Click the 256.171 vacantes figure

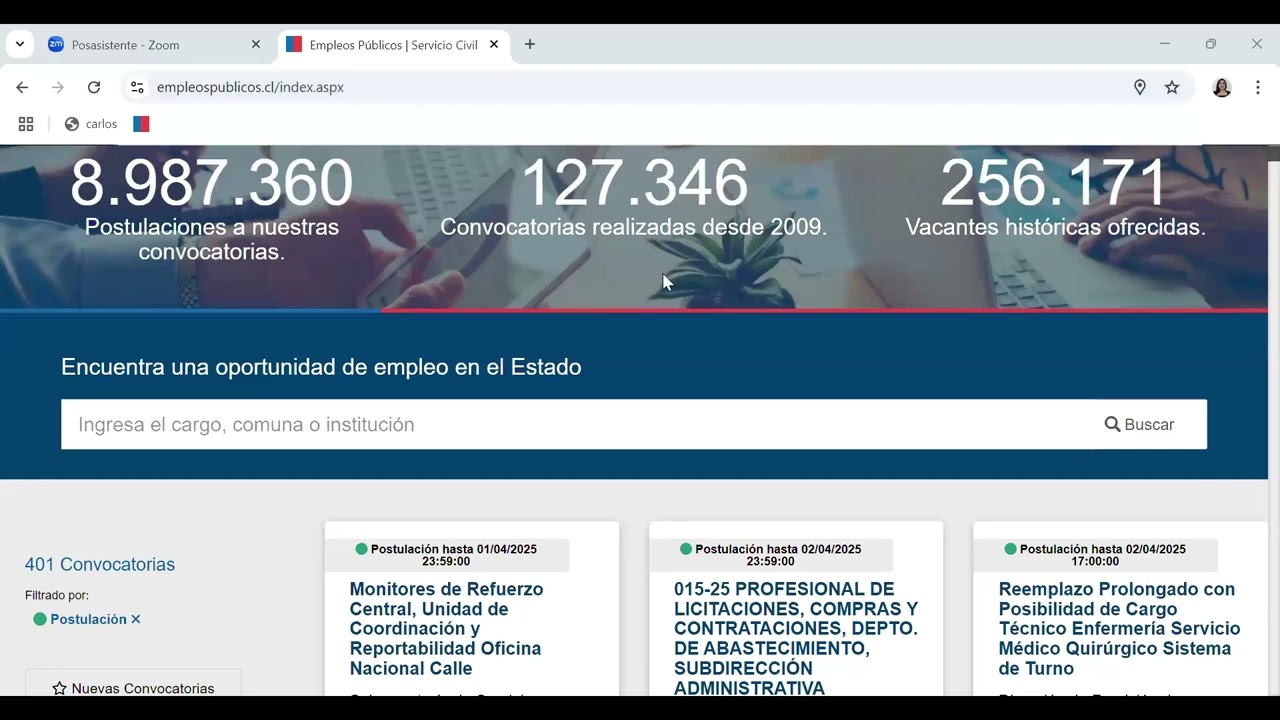[x=1055, y=183]
